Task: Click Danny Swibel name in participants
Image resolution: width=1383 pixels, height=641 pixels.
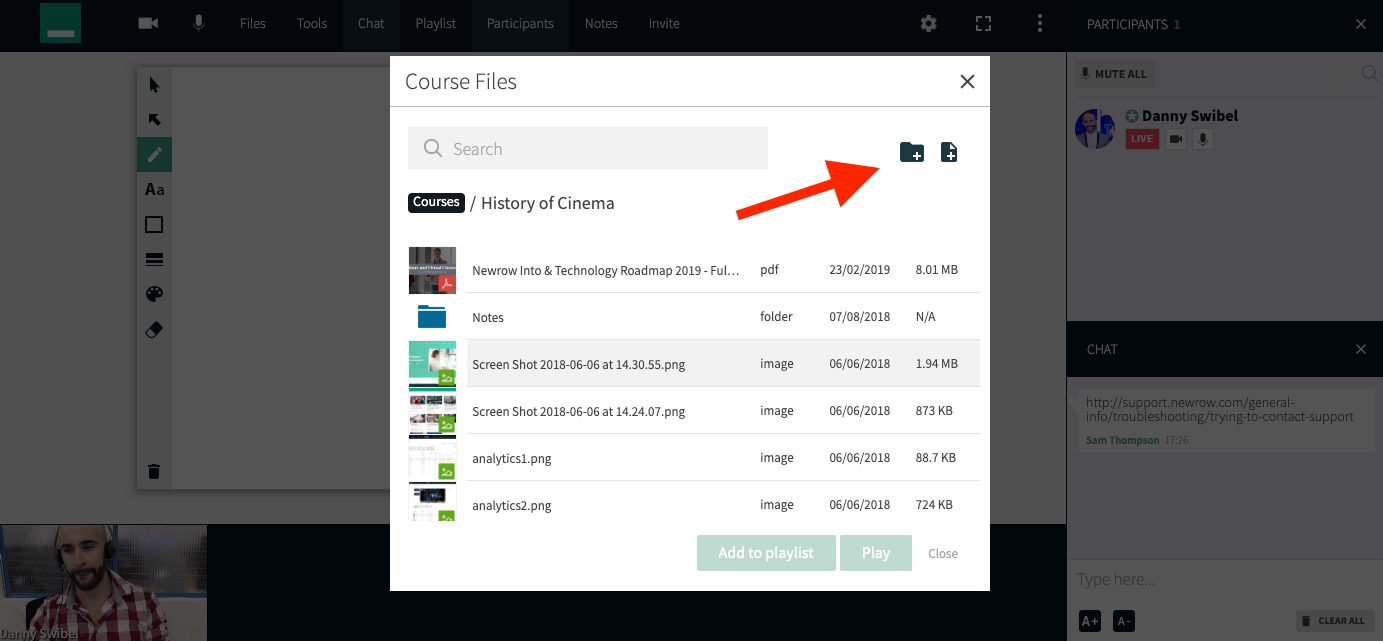Action: [1190, 116]
